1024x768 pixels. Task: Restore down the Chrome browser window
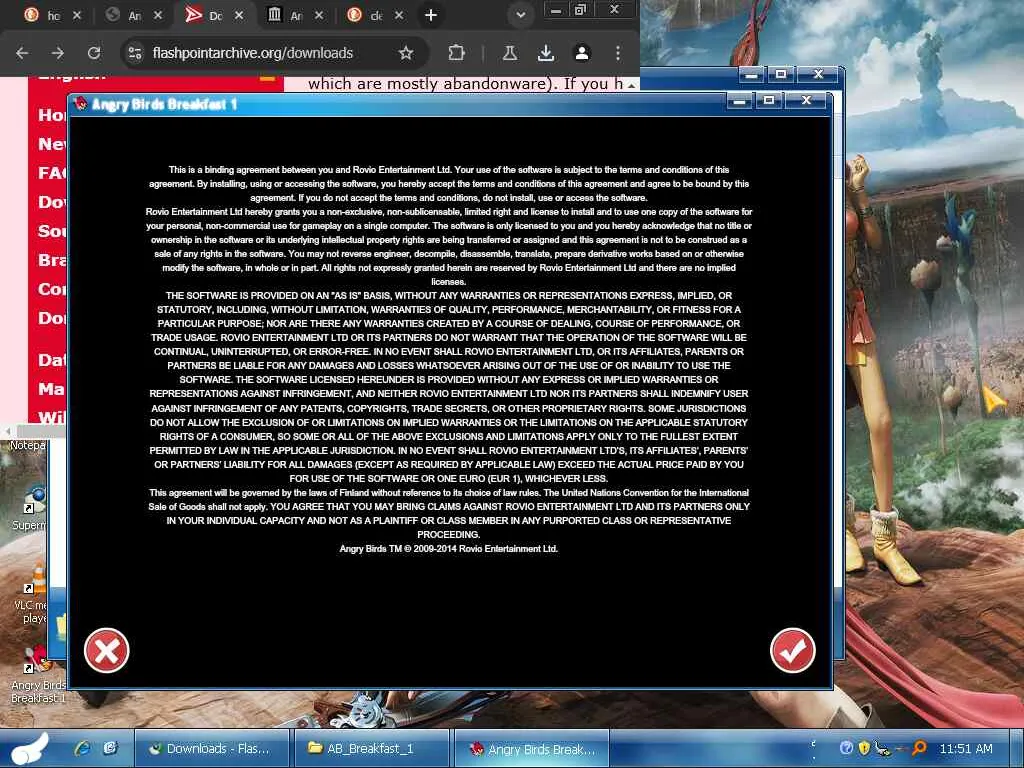[580, 10]
